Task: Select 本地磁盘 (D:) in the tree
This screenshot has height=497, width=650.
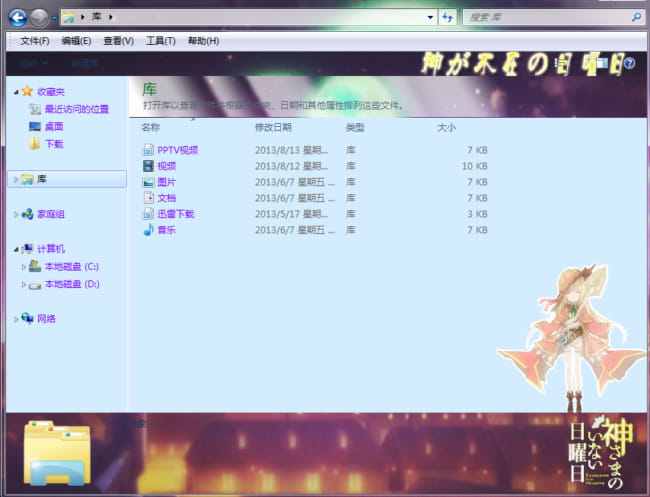Action: pos(72,284)
